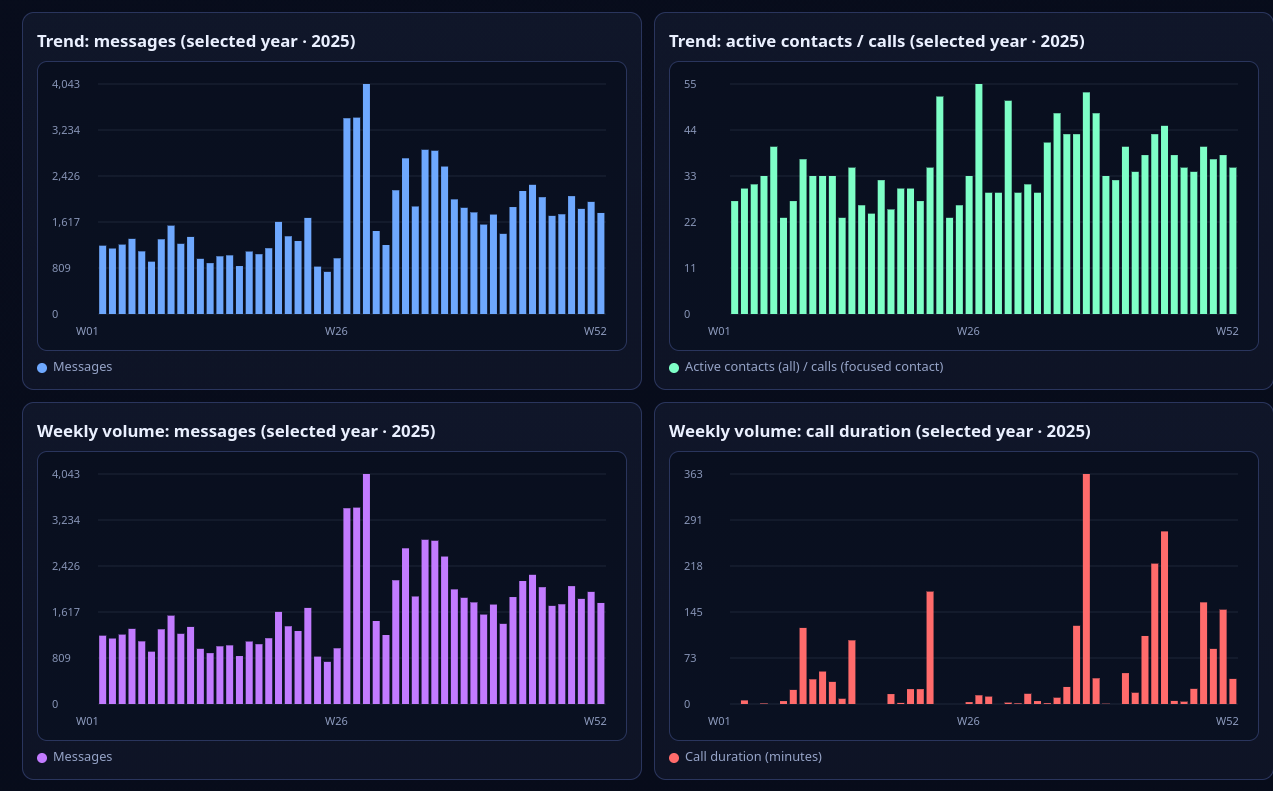The image size is (1273, 791).
Task: Select the tallest purple bar in Weekly volume messages
Action: 366,589
